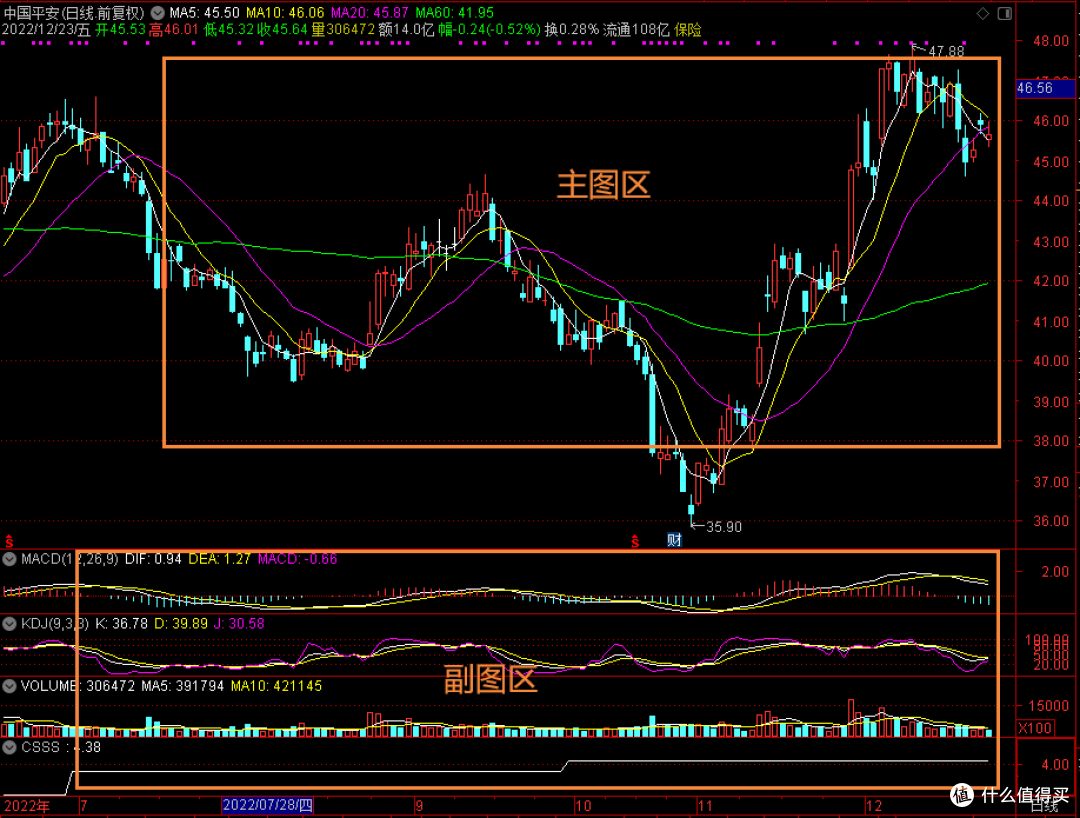Click the MACD(12,26,9) indicator title

(70, 559)
